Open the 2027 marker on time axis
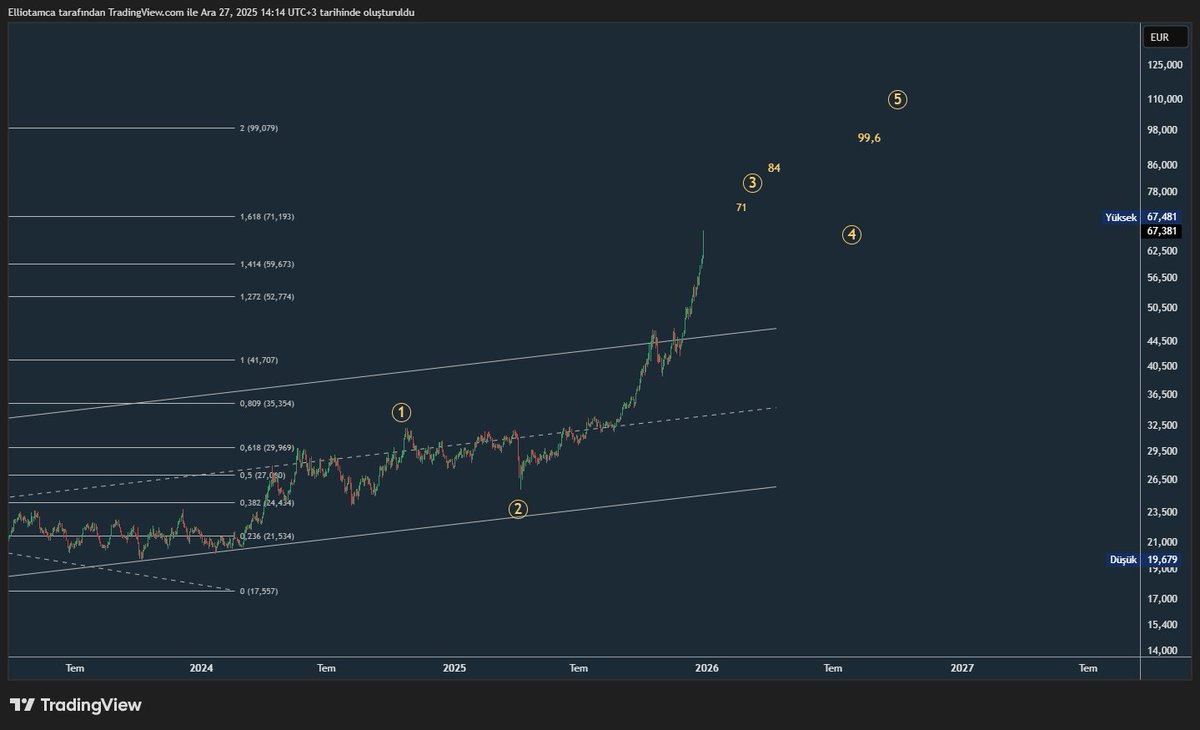The height and width of the screenshot is (730, 1200). pyautogui.click(x=962, y=667)
